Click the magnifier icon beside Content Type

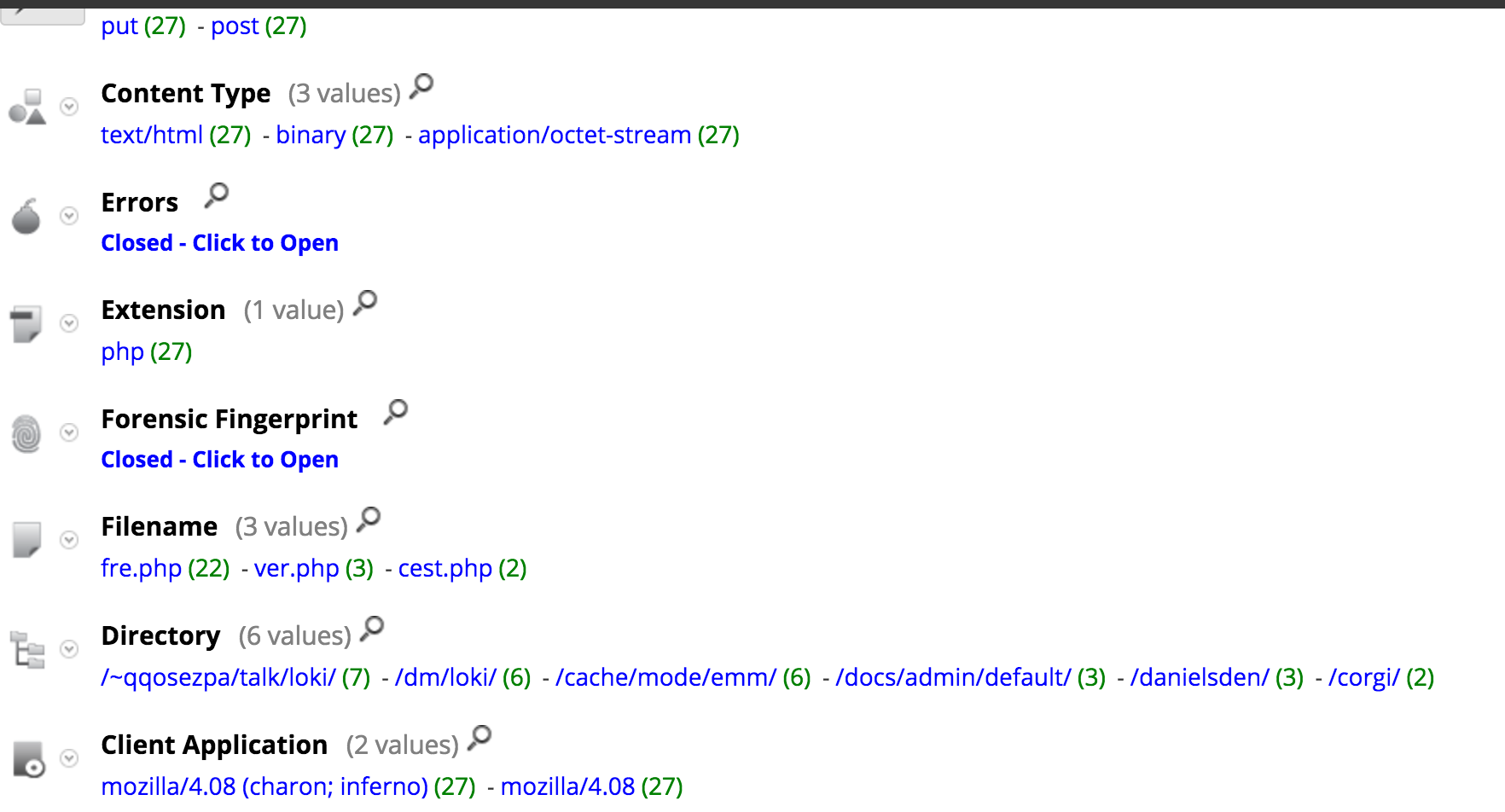[421, 86]
